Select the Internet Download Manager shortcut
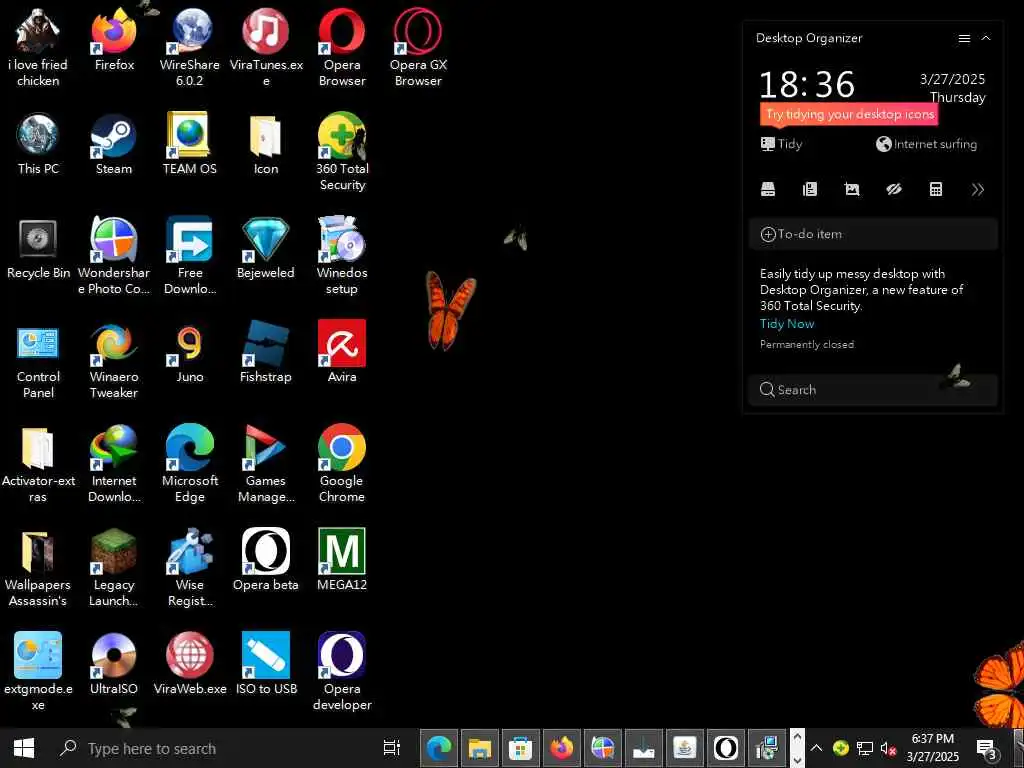This screenshot has width=1024, height=768. click(x=114, y=464)
